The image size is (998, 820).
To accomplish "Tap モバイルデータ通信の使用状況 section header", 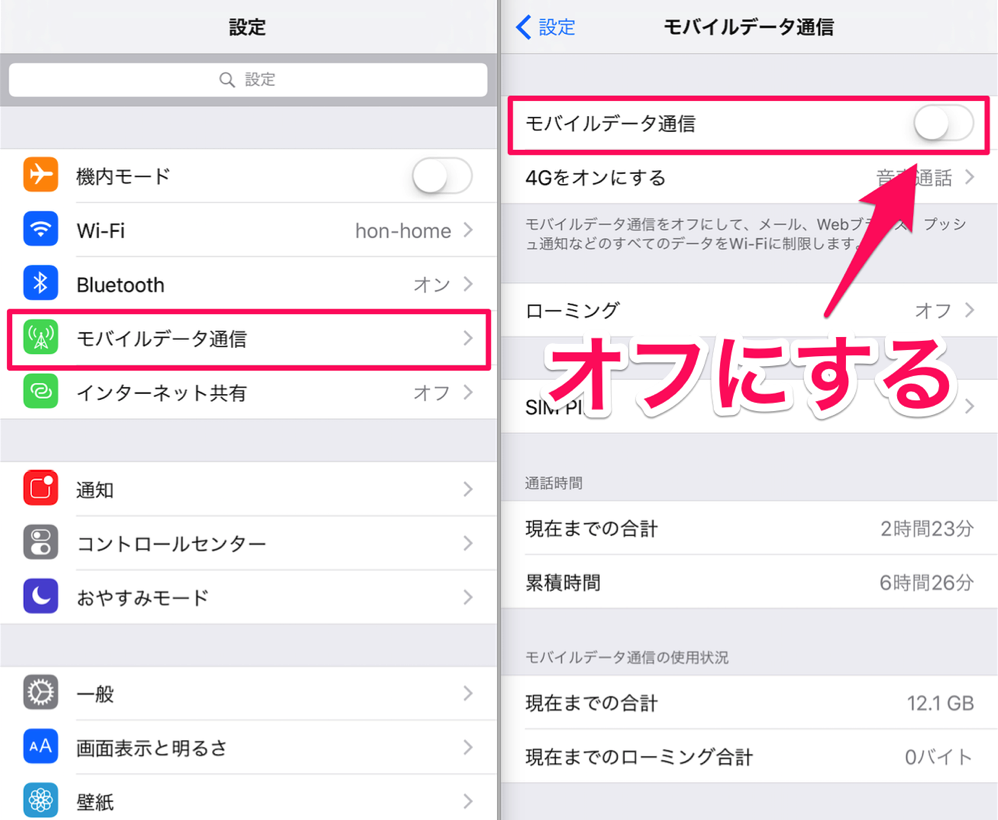I will pyautogui.click(x=627, y=658).
